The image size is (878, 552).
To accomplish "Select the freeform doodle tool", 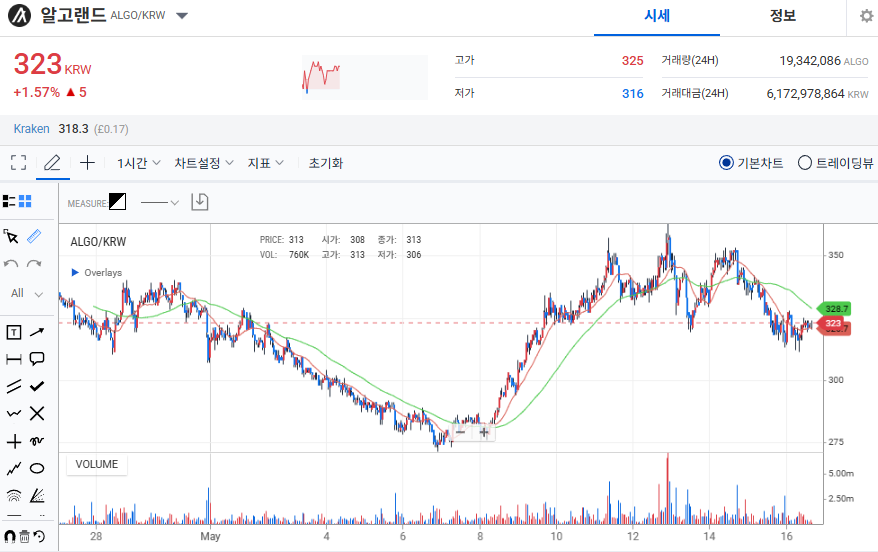I will [x=37, y=442].
